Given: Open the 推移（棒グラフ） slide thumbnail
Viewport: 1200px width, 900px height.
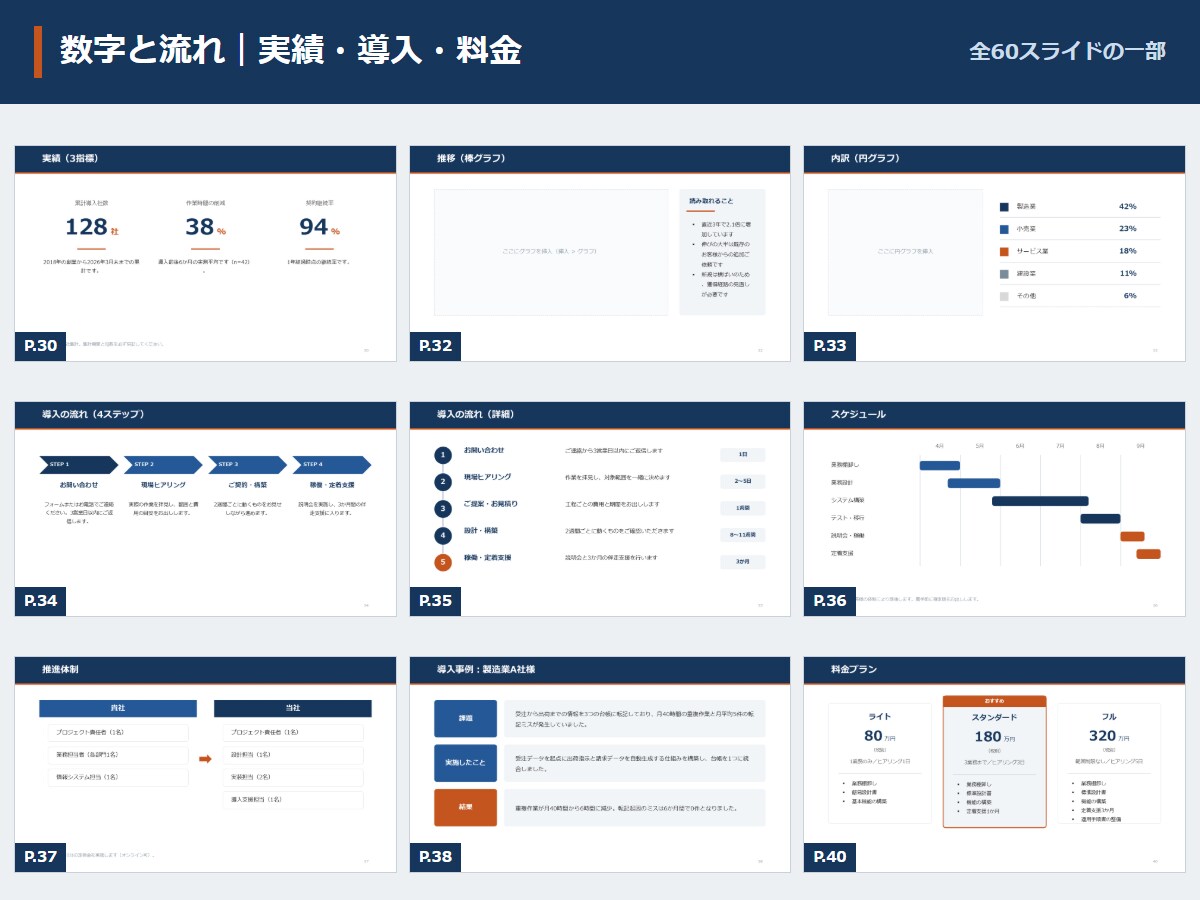Looking at the screenshot, I should 600,253.
